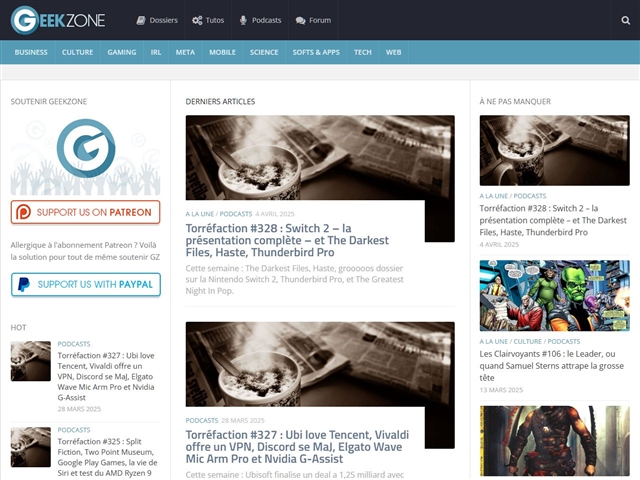The image size is (640, 480).
Task: Click the large round G logo in the sidebar
Action: [x=86, y=148]
